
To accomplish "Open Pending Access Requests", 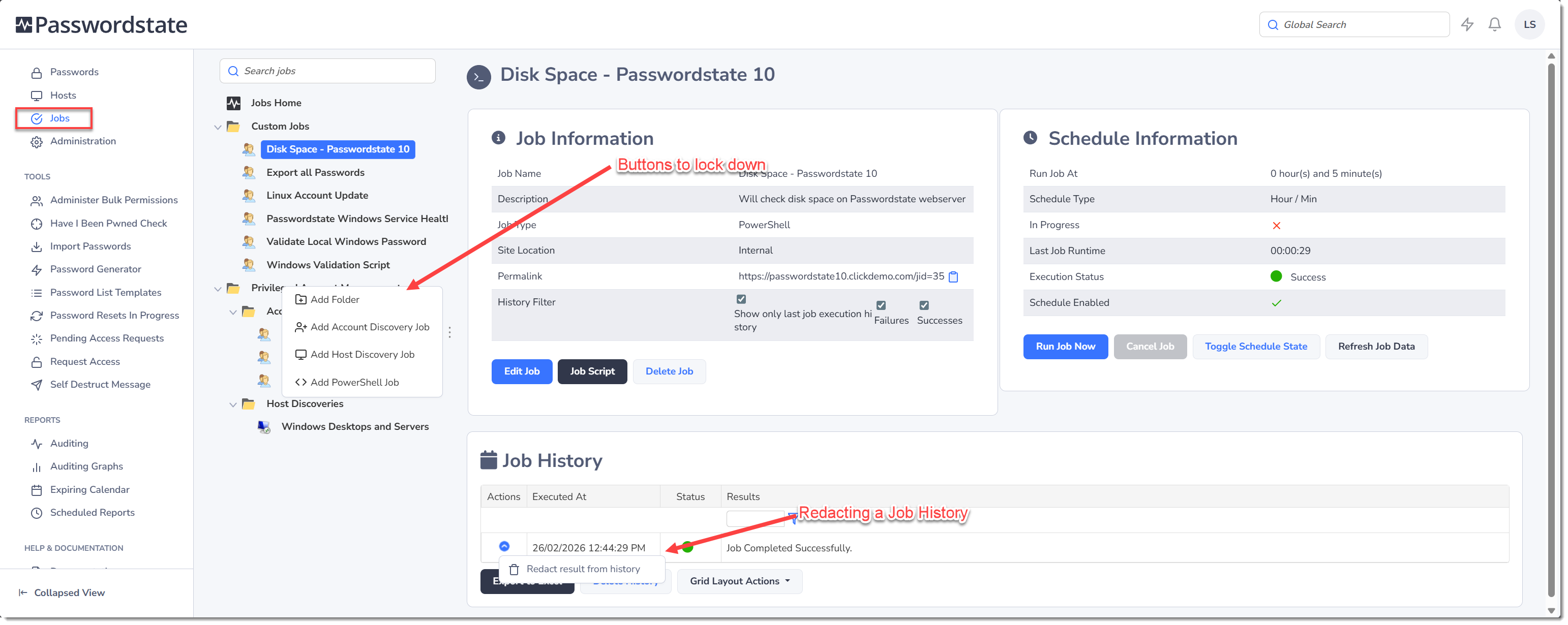I will point(107,338).
